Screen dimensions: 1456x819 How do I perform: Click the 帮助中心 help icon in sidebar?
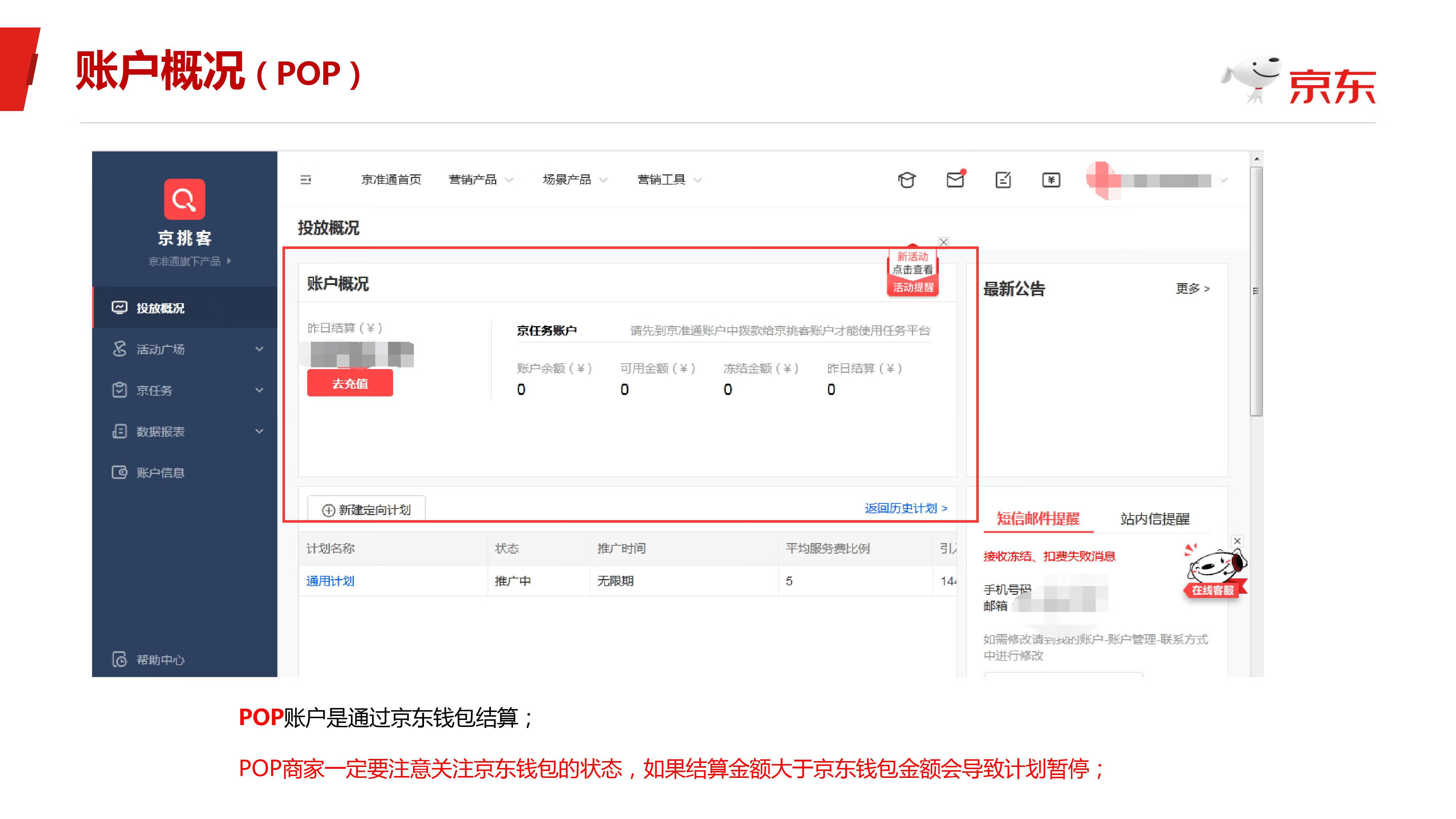pyautogui.click(x=119, y=660)
